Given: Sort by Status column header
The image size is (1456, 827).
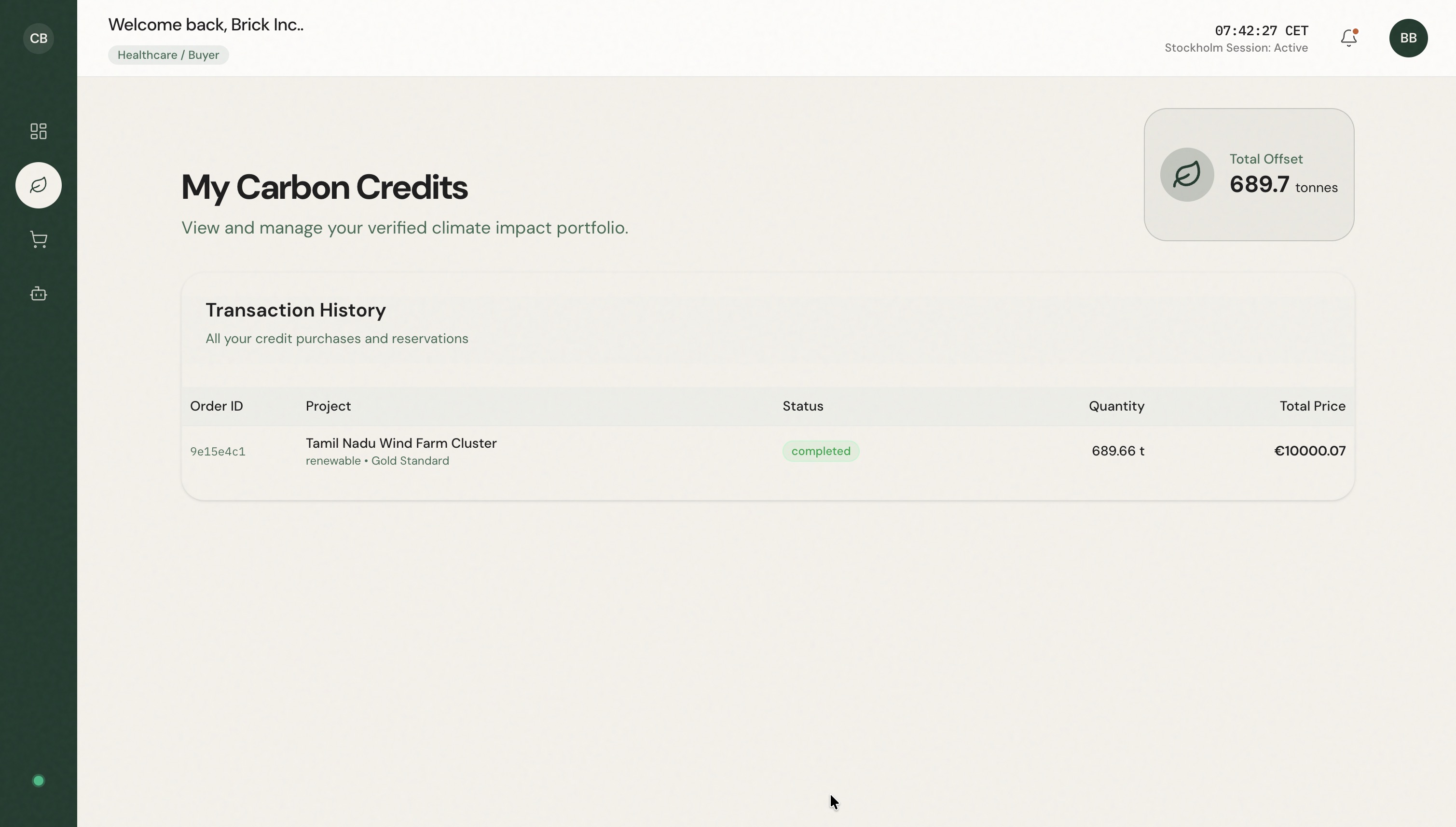Looking at the screenshot, I should tap(802, 406).
